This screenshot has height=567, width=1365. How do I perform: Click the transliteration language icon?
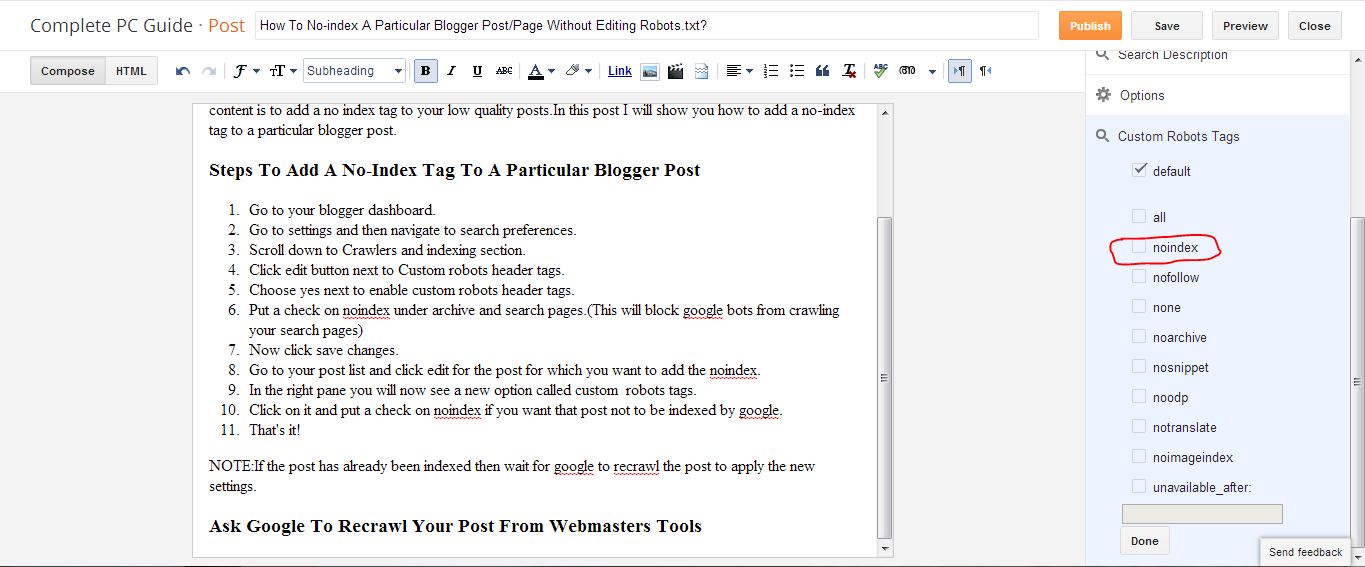(907, 71)
